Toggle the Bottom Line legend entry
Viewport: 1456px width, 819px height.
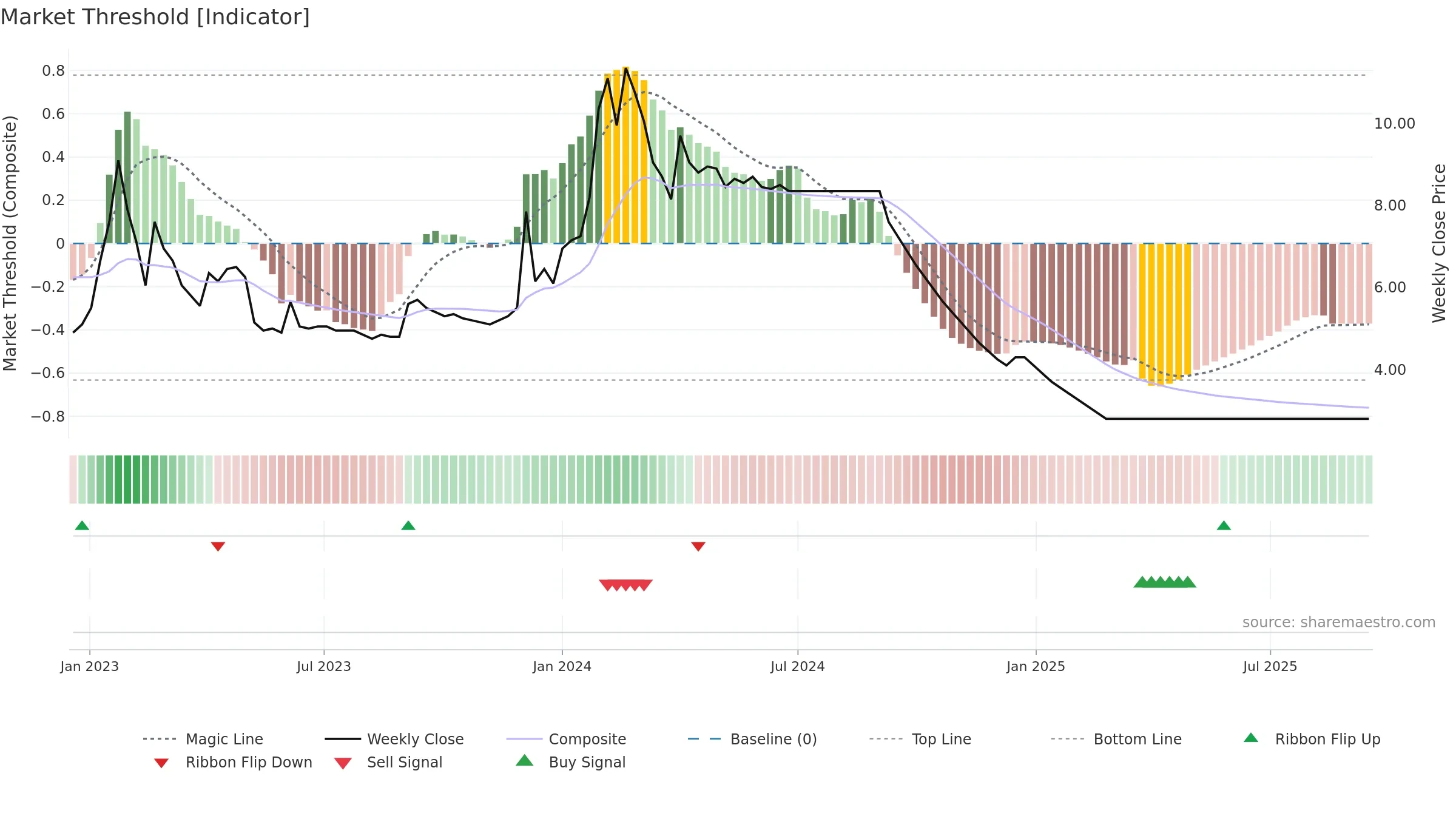coord(1116,739)
